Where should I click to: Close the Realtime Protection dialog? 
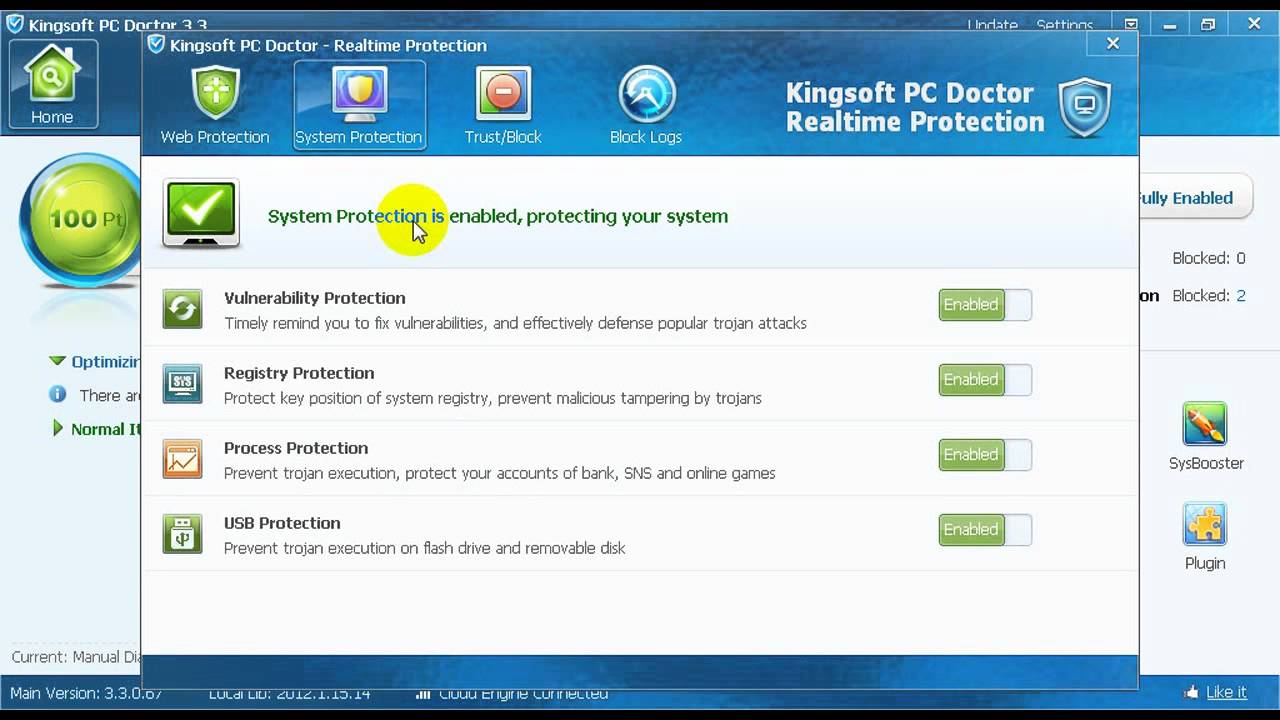1113,43
